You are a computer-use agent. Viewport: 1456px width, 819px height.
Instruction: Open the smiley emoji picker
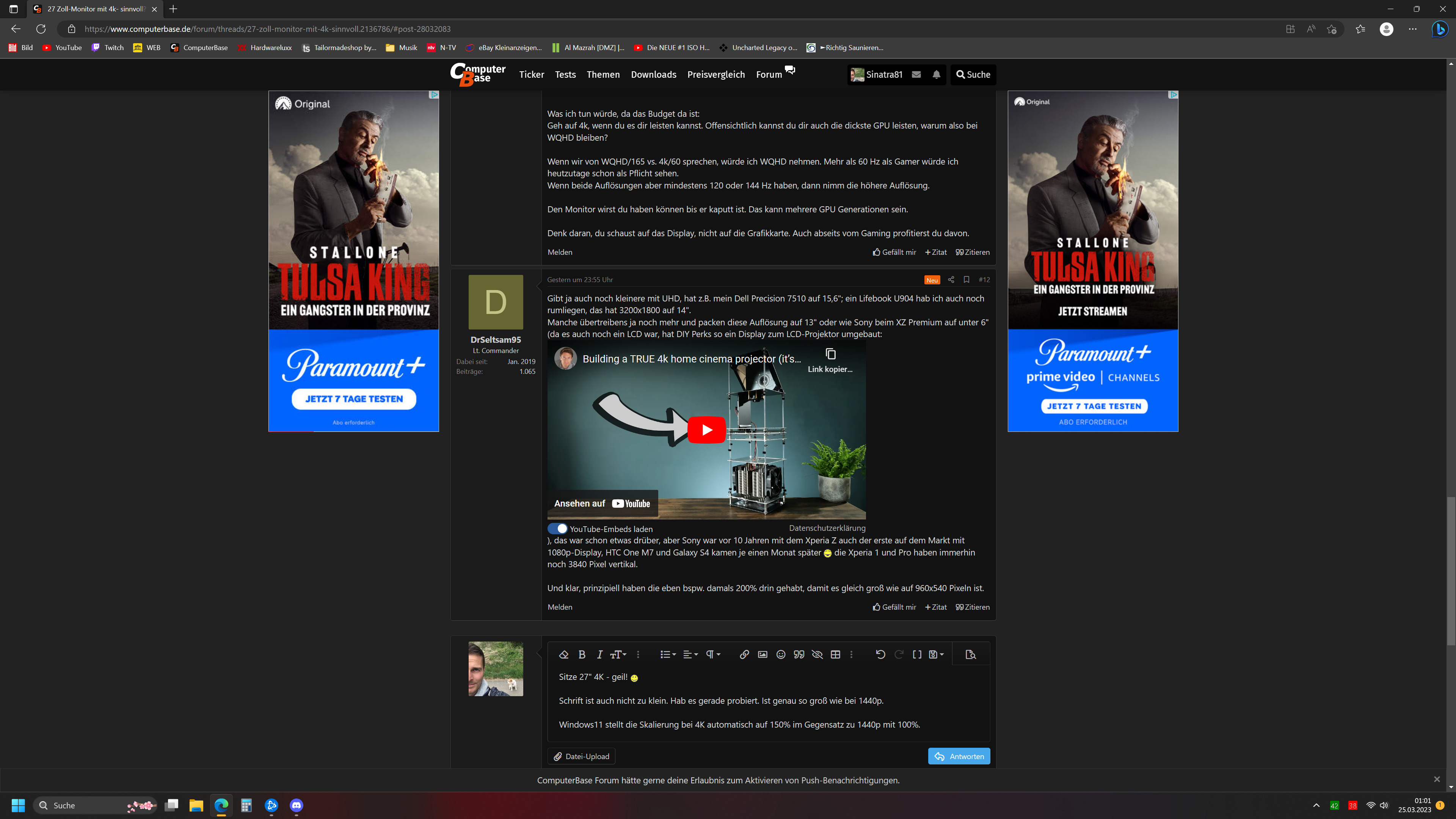[x=781, y=654]
